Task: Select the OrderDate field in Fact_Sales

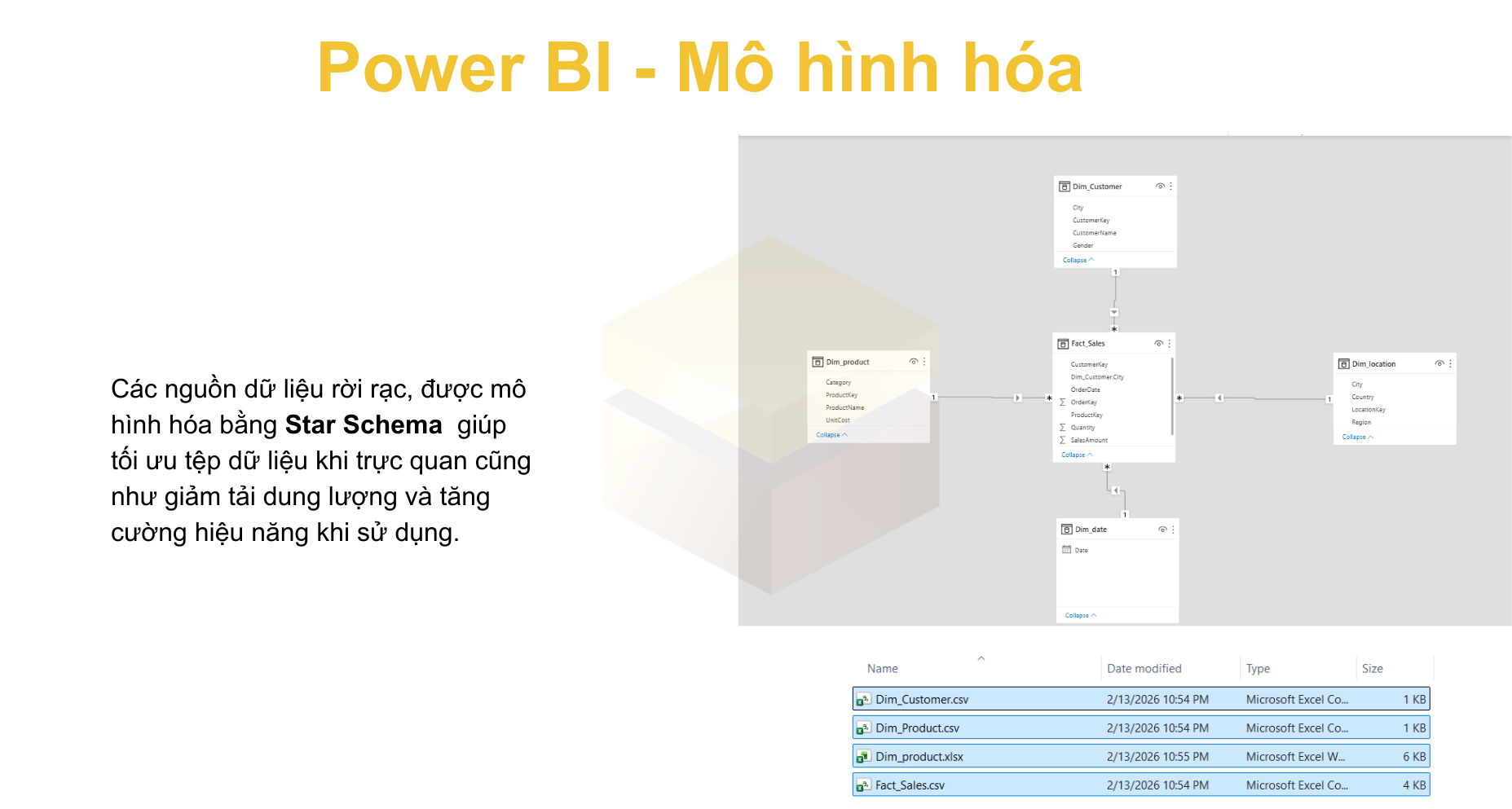Action: click(x=1086, y=389)
